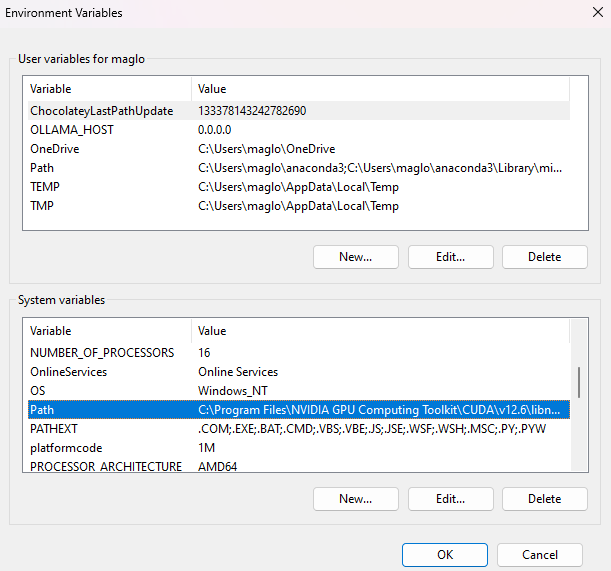Viewport: 611px width, 571px height.
Task: Select the platformcode system variable
Action: (x=299, y=448)
